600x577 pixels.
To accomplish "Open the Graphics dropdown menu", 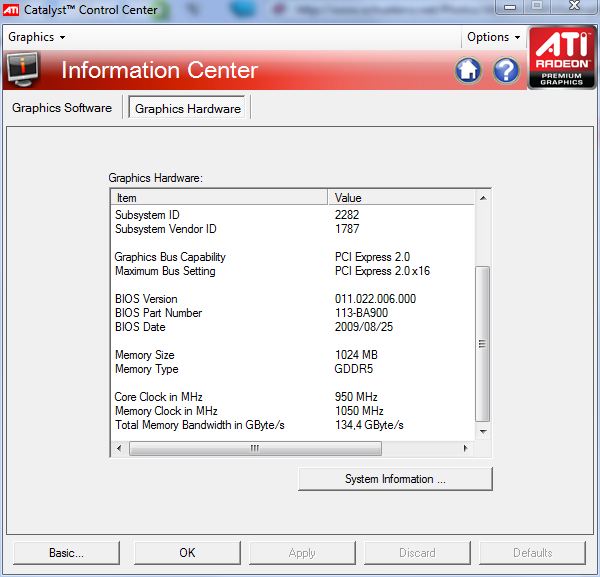I will pyautogui.click(x=36, y=37).
